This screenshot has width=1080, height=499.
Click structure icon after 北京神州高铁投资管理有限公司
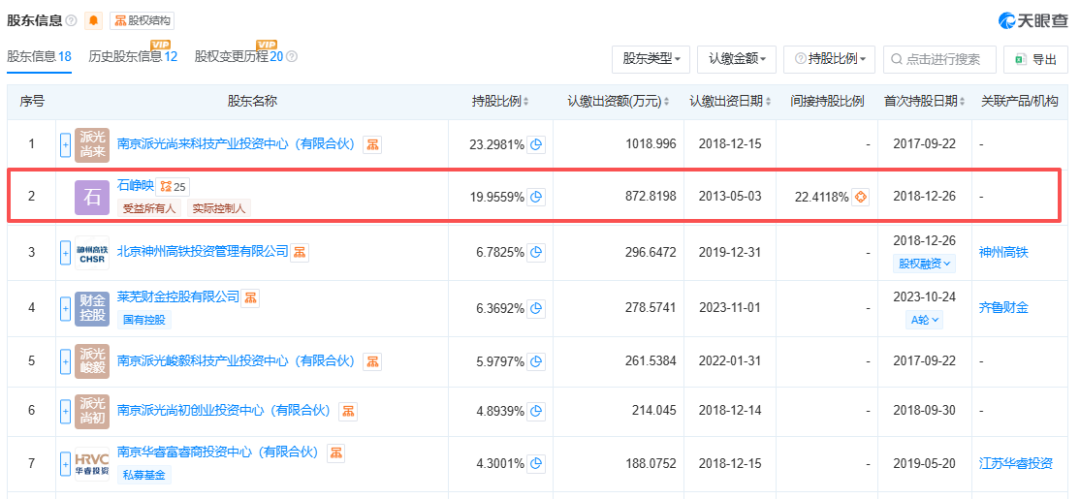300,253
